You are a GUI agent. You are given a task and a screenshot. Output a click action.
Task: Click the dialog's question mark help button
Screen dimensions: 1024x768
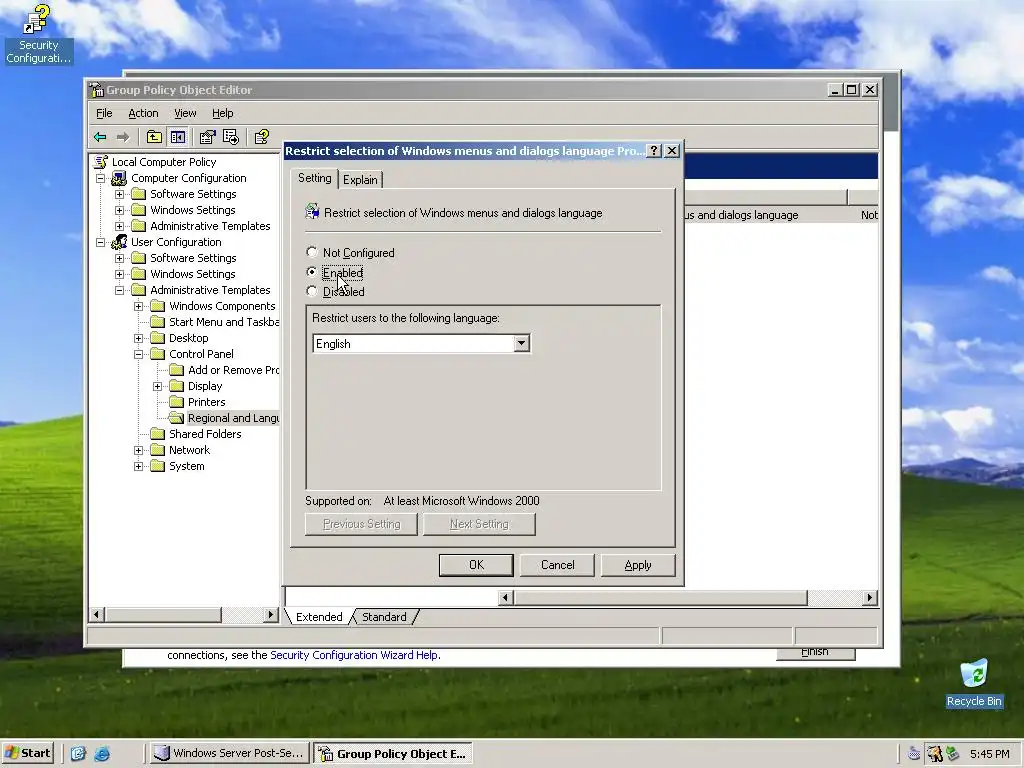pos(654,151)
